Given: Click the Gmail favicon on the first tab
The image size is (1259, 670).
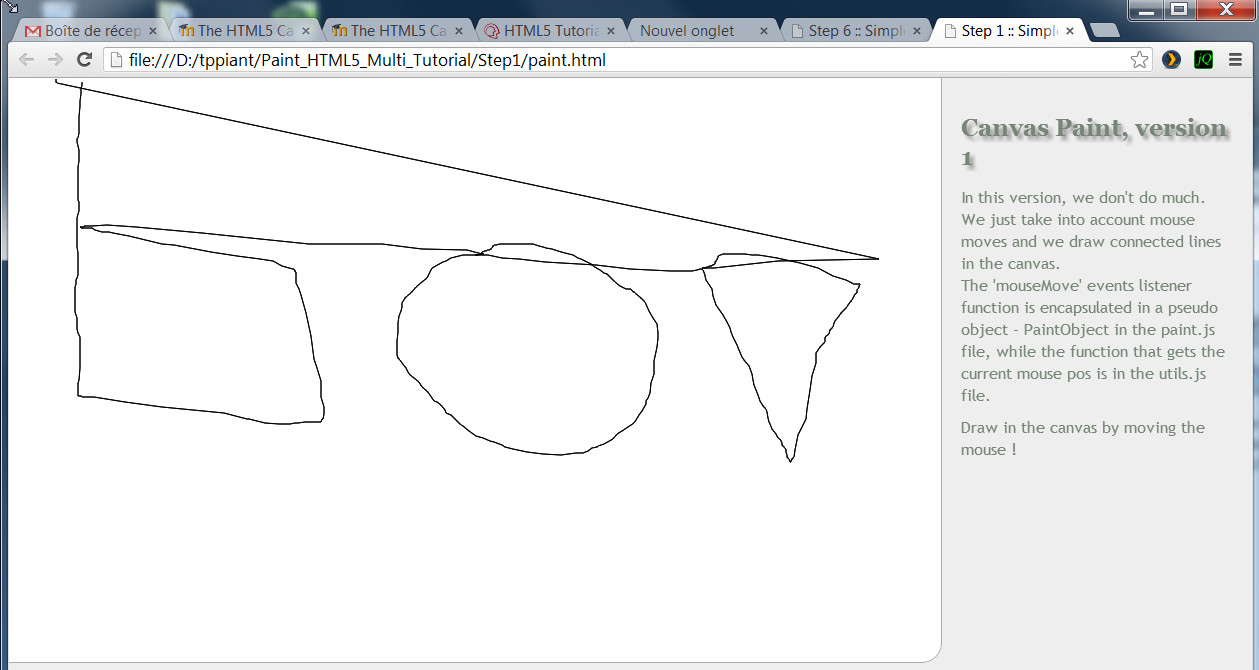Looking at the screenshot, I should (x=30, y=30).
